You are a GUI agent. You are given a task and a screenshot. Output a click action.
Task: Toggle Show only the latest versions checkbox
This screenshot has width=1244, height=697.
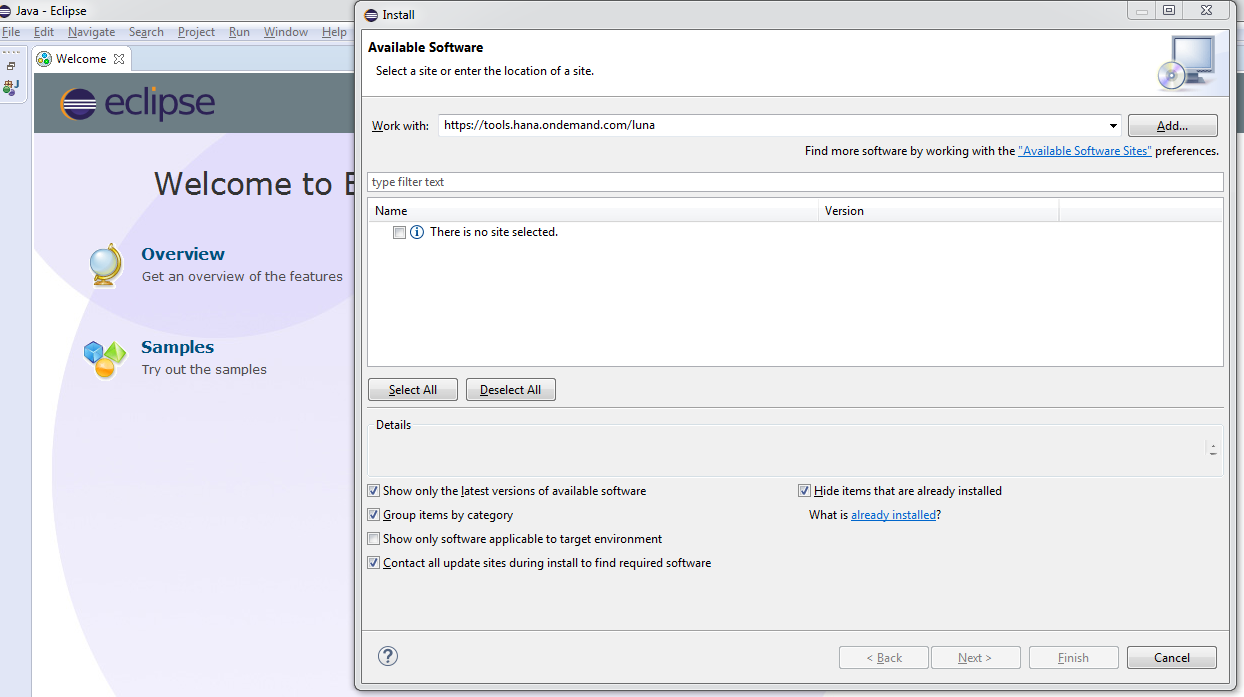374,491
